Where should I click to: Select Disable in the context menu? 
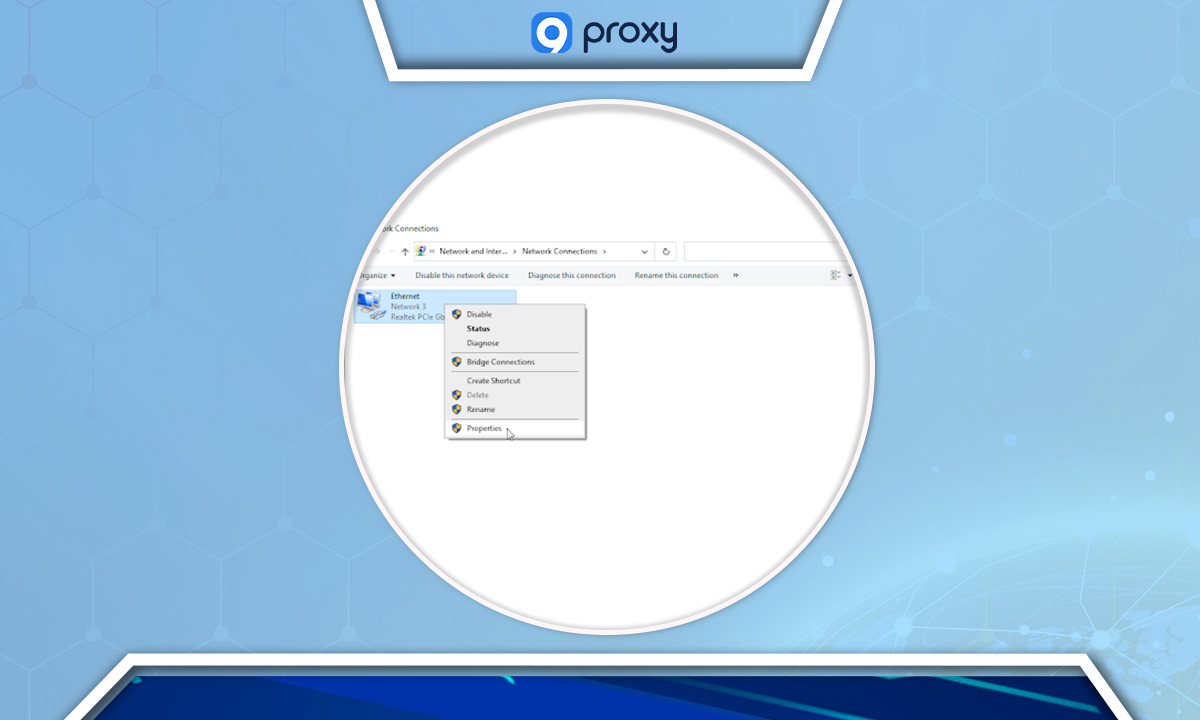tap(479, 314)
